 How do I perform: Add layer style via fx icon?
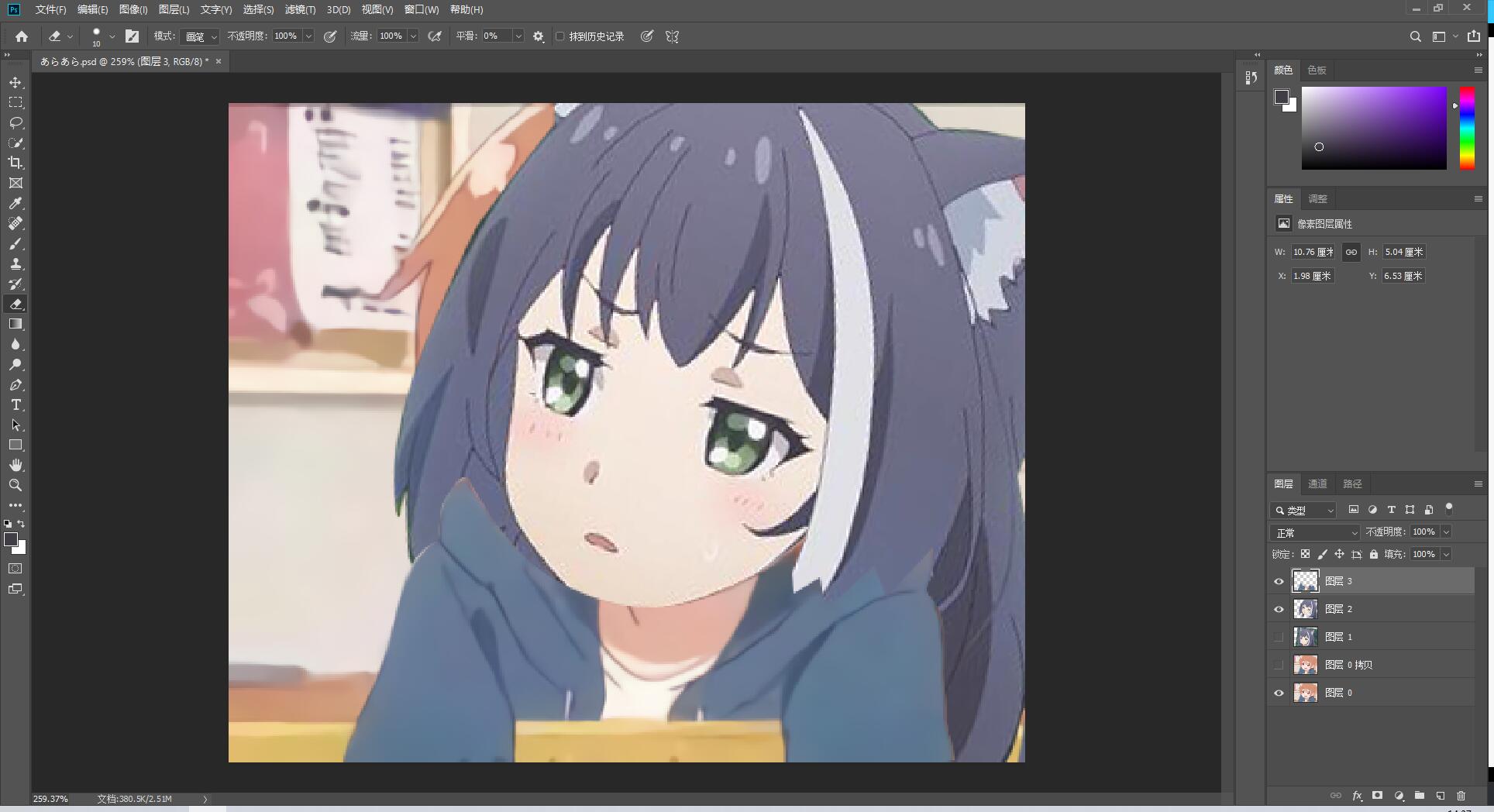point(1357,796)
